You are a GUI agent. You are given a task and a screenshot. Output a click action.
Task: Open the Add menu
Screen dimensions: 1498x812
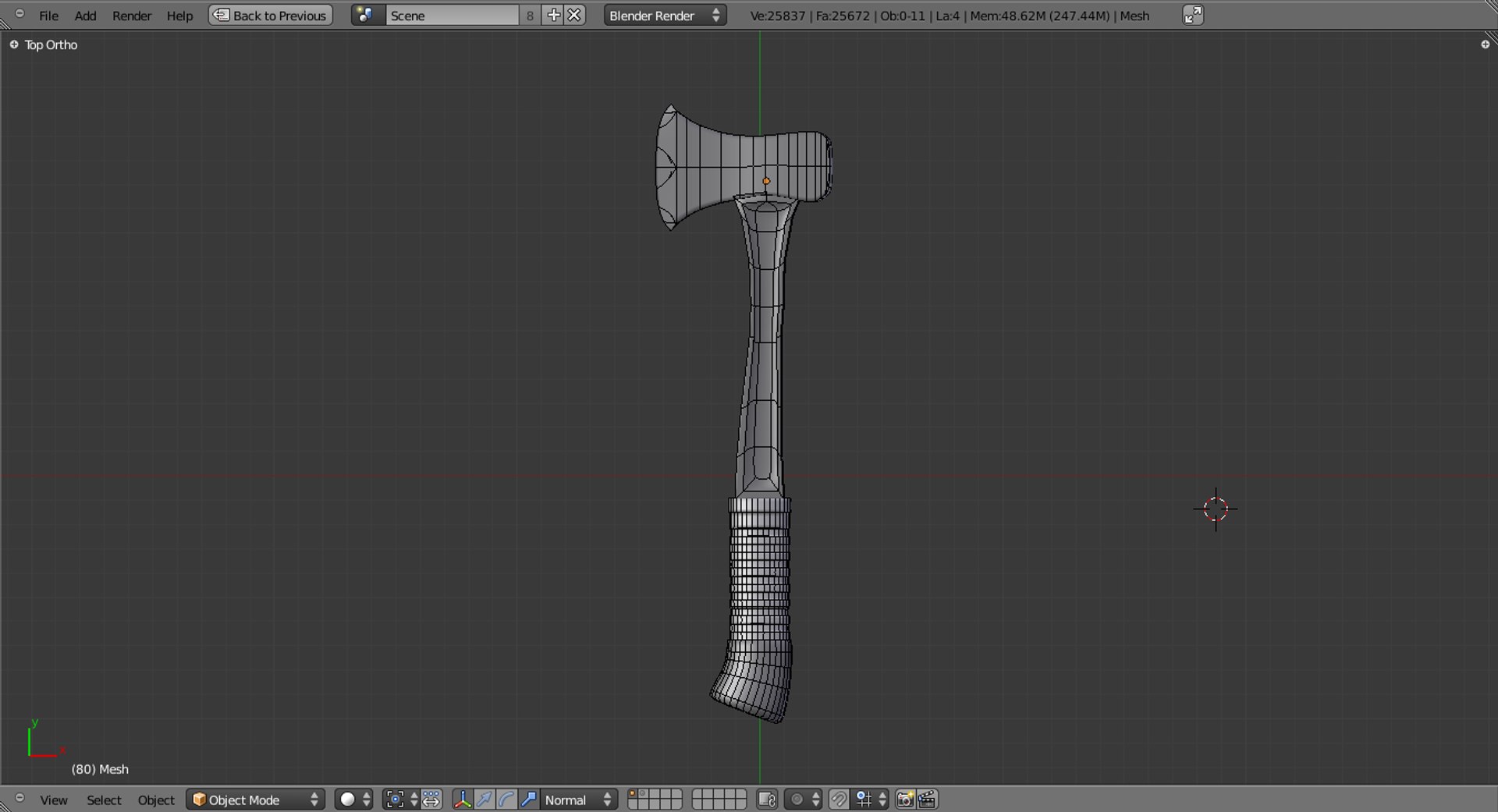pyautogui.click(x=85, y=16)
